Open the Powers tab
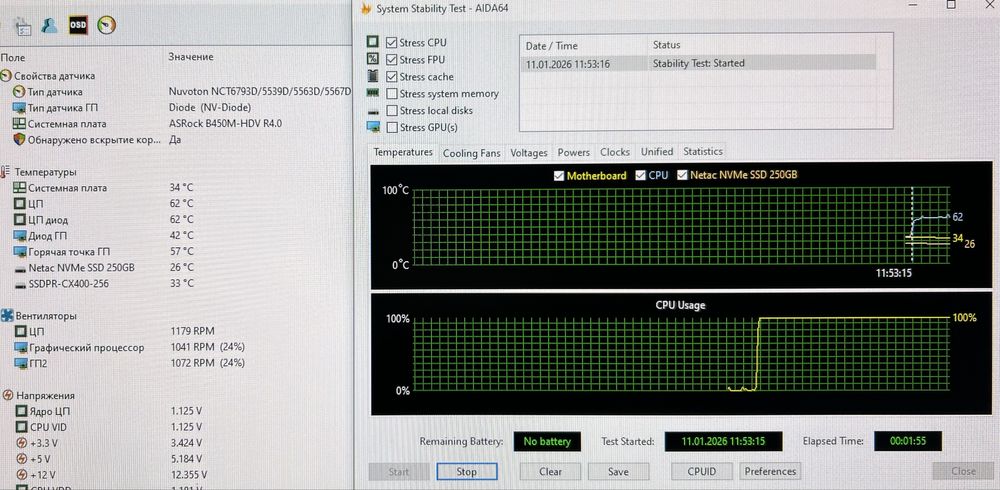 (x=574, y=152)
